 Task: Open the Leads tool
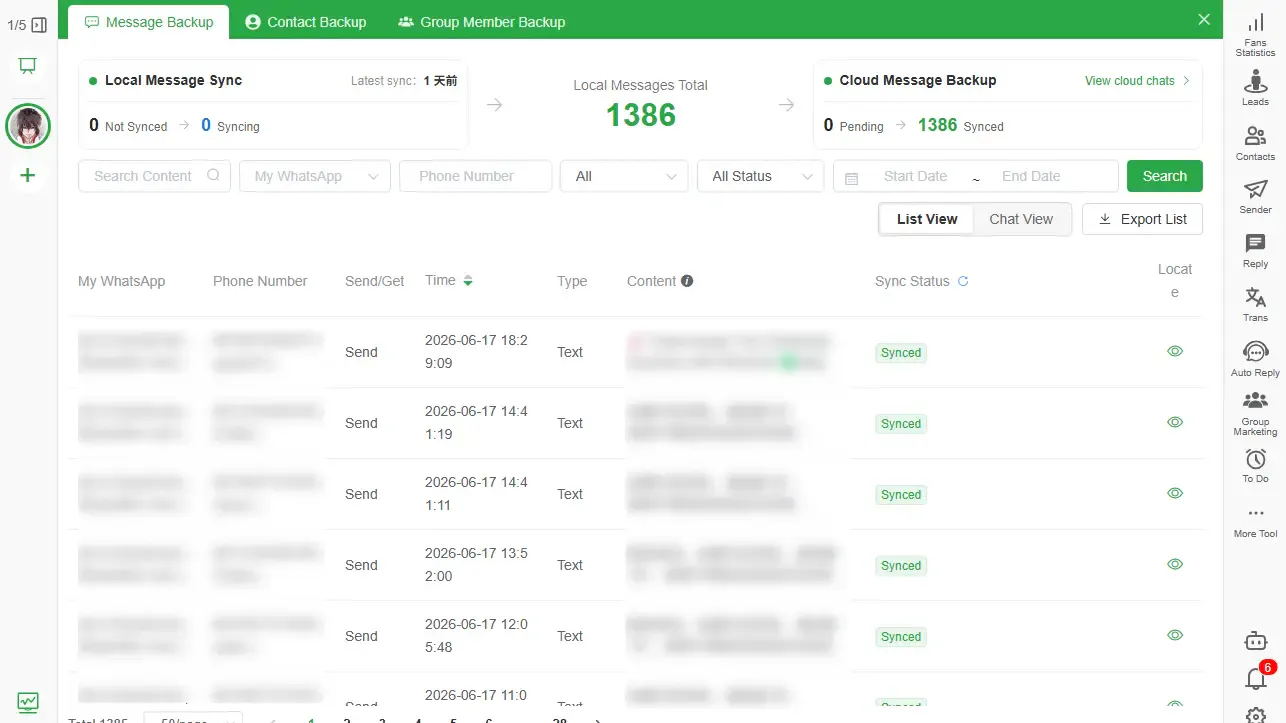click(x=1255, y=88)
